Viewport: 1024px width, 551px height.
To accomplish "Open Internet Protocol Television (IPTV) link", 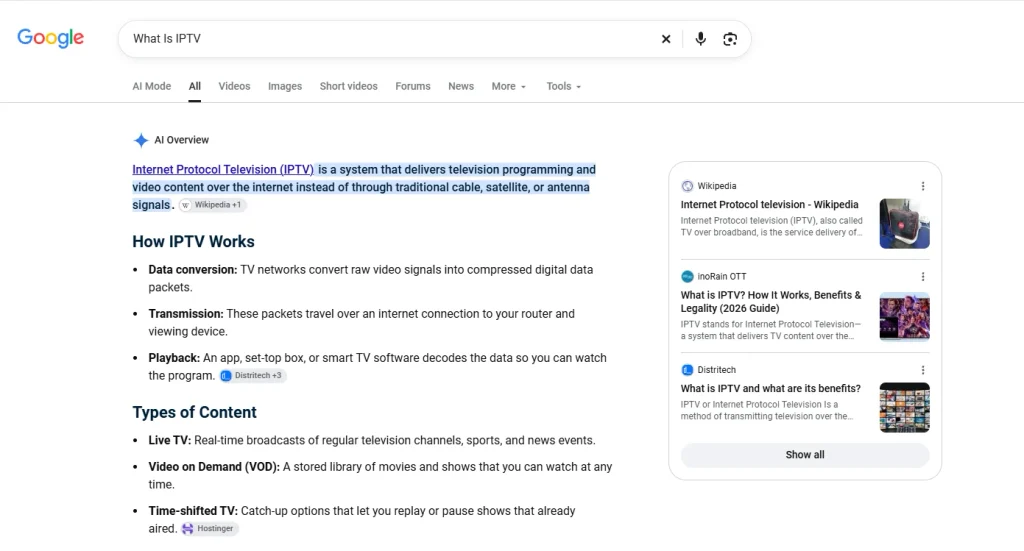I will coord(223,170).
